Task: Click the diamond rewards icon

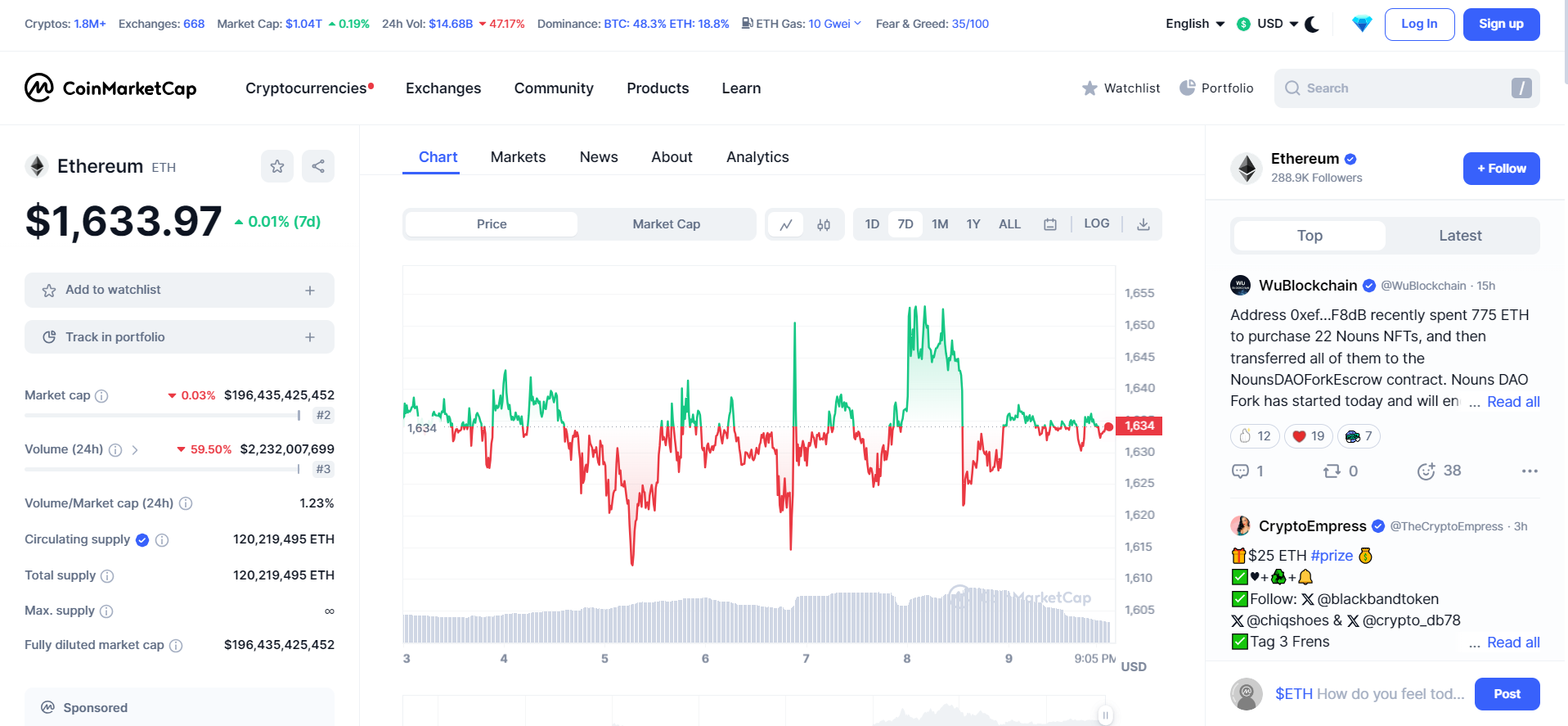Action: [x=1362, y=24]
